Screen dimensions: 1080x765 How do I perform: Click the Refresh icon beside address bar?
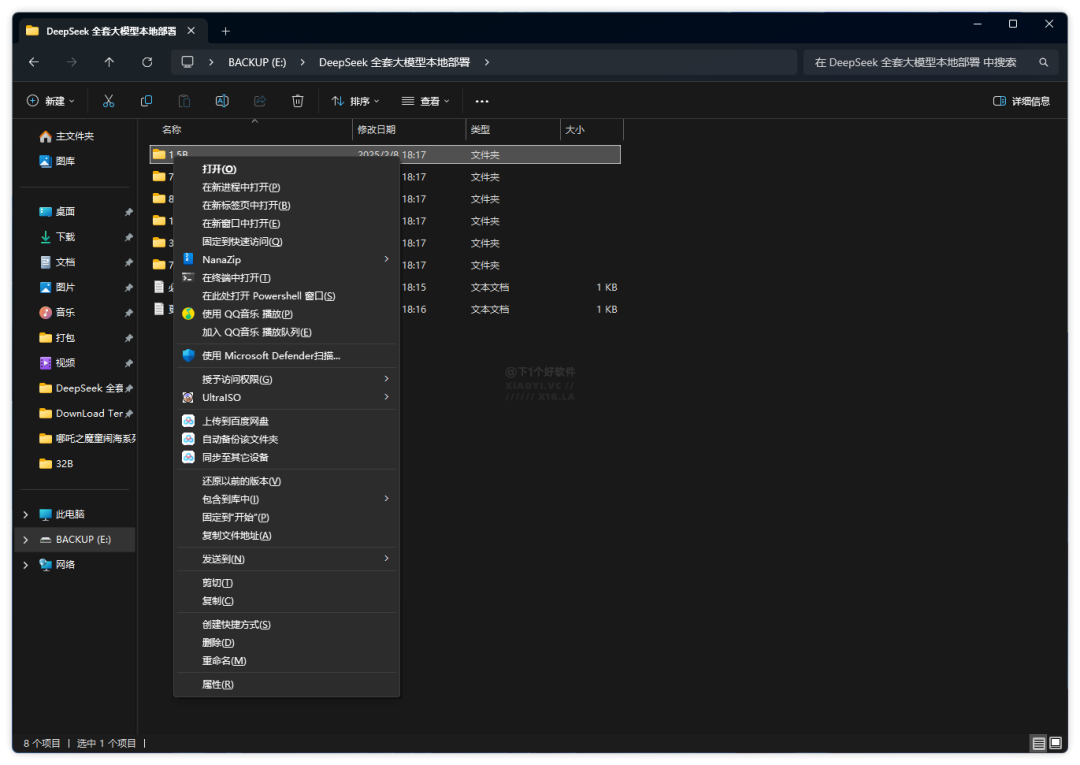tap(147, 62)
